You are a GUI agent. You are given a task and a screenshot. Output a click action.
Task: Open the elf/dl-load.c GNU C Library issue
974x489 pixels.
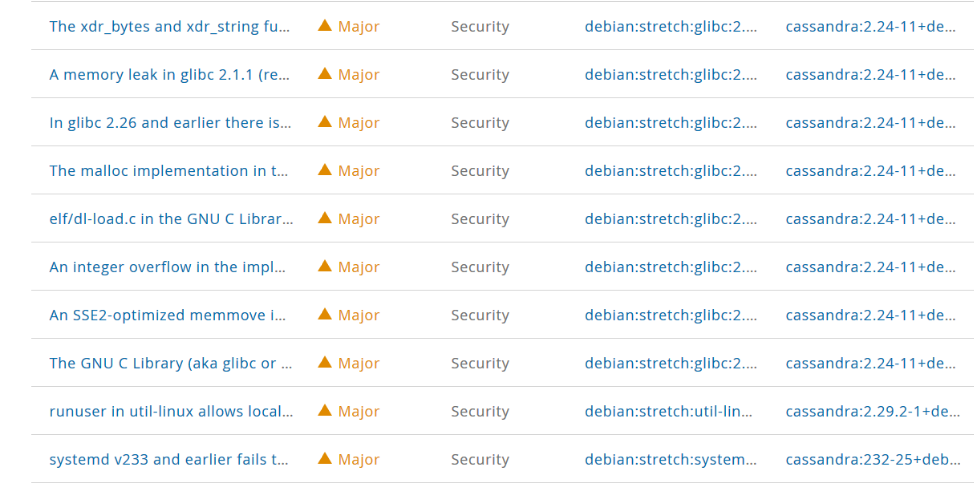click(171, 219)
